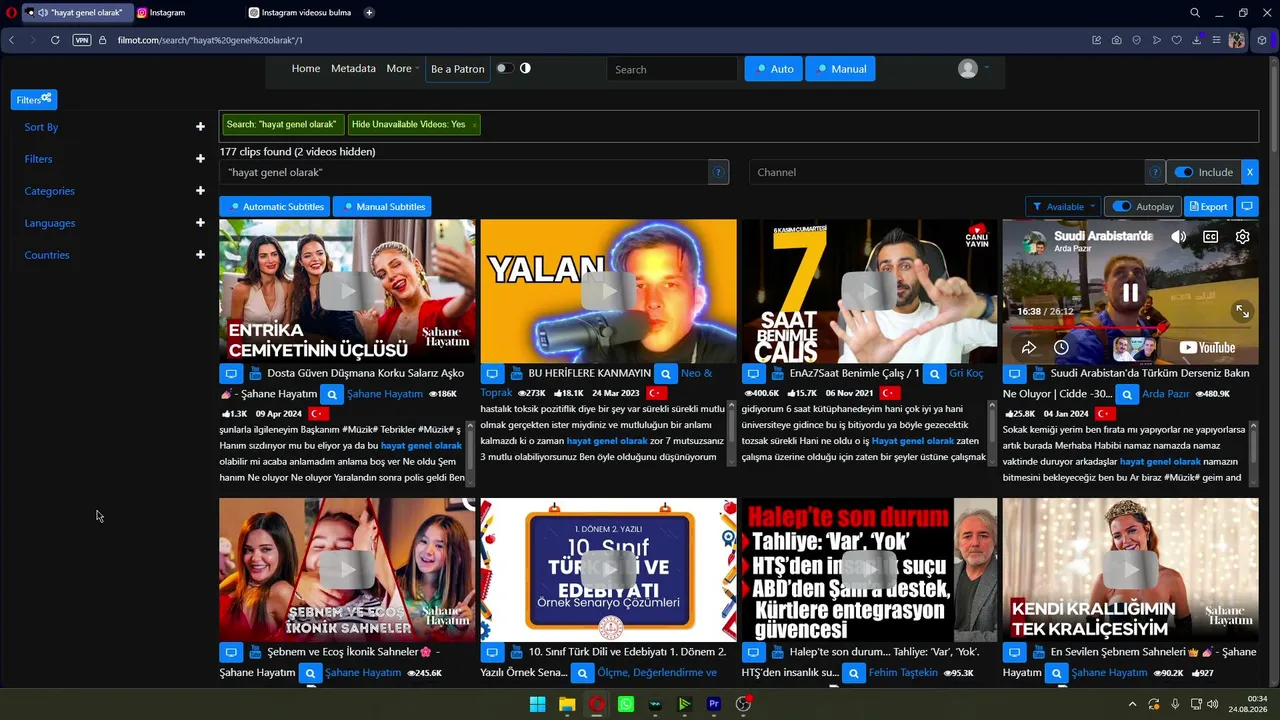Toggle the Include switch for channel
1280x720 pixels.
[1184, 172]
